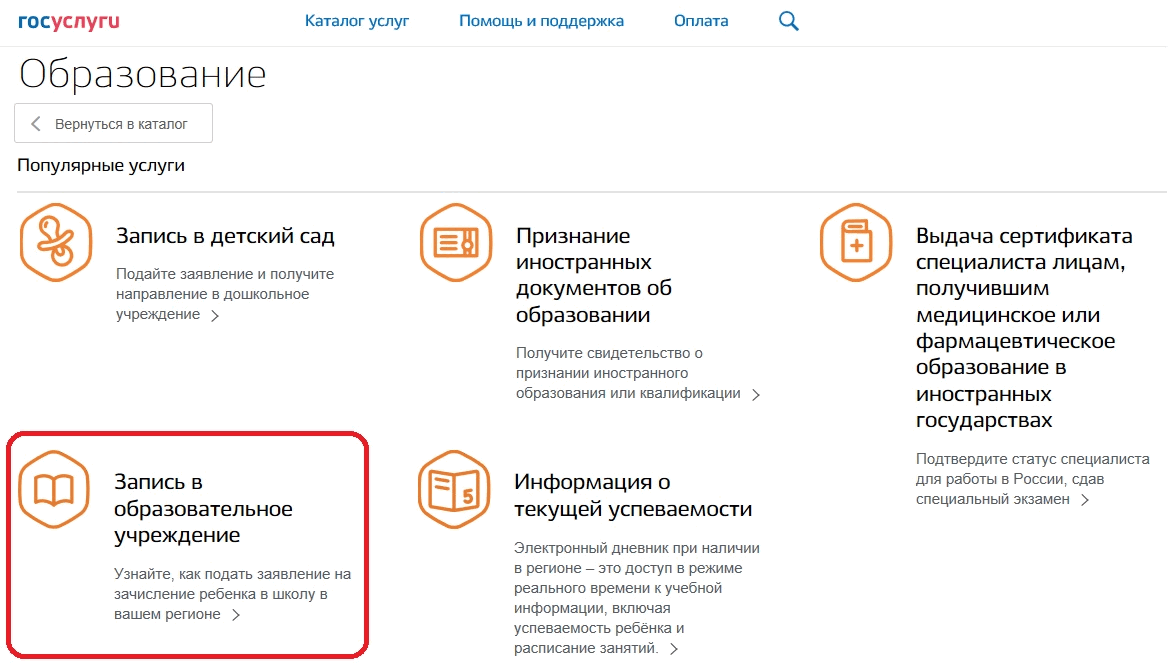
Task: Click chevron after специальный экзамен
Action: click(x=1085, y=500)
